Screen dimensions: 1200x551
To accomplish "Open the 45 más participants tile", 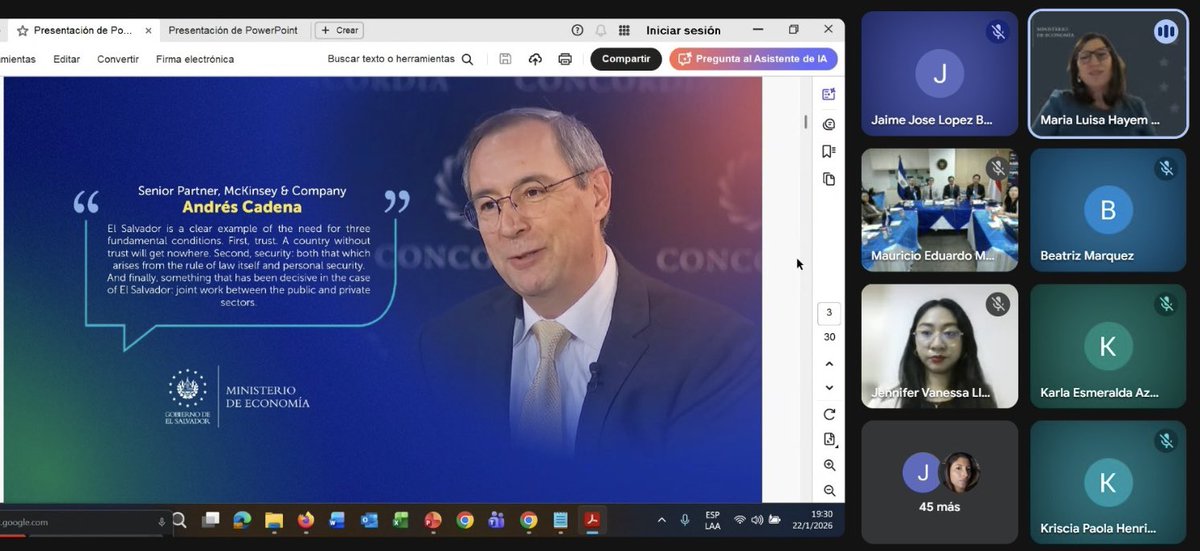I will [940, 482].
